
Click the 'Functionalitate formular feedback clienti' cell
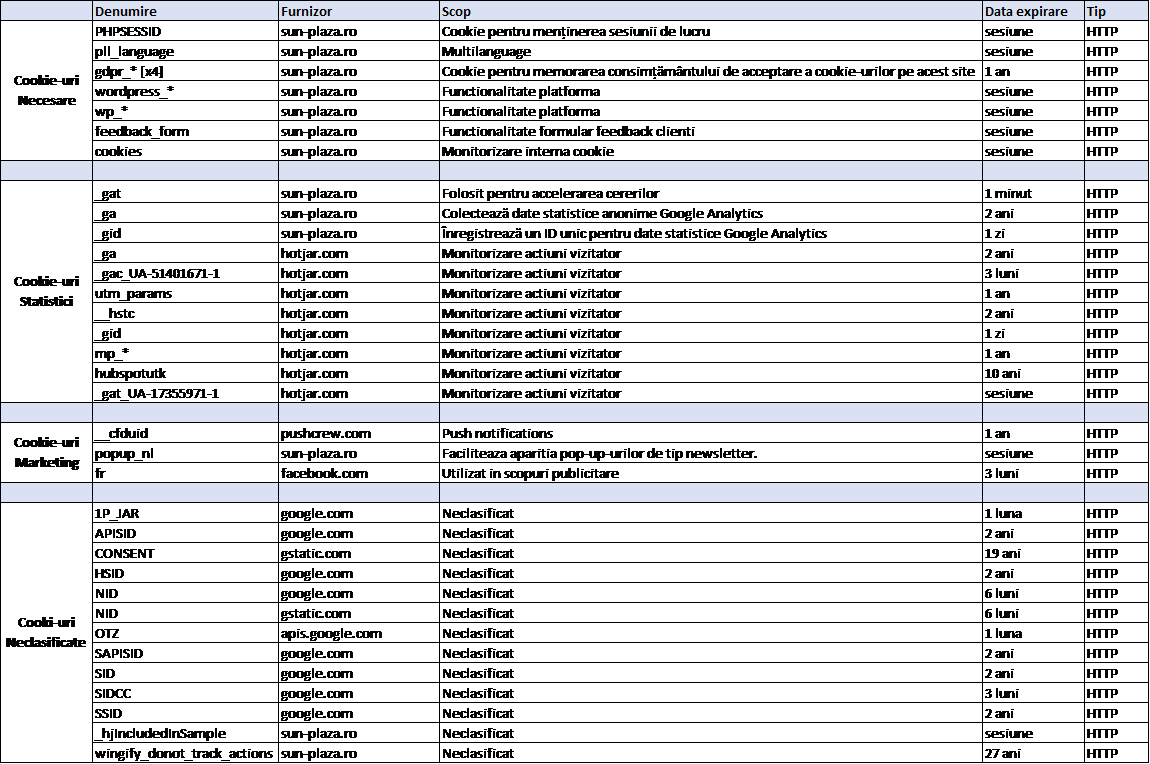pos(711,131)
